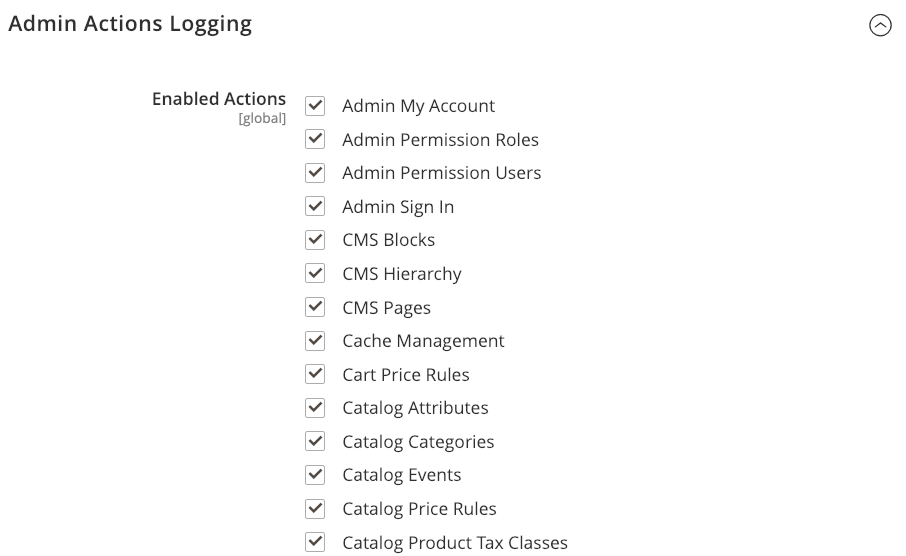Viewport: 906px width, 556px height.
Task: Uncheck the Cache Management checkbox
Action: 315,341
